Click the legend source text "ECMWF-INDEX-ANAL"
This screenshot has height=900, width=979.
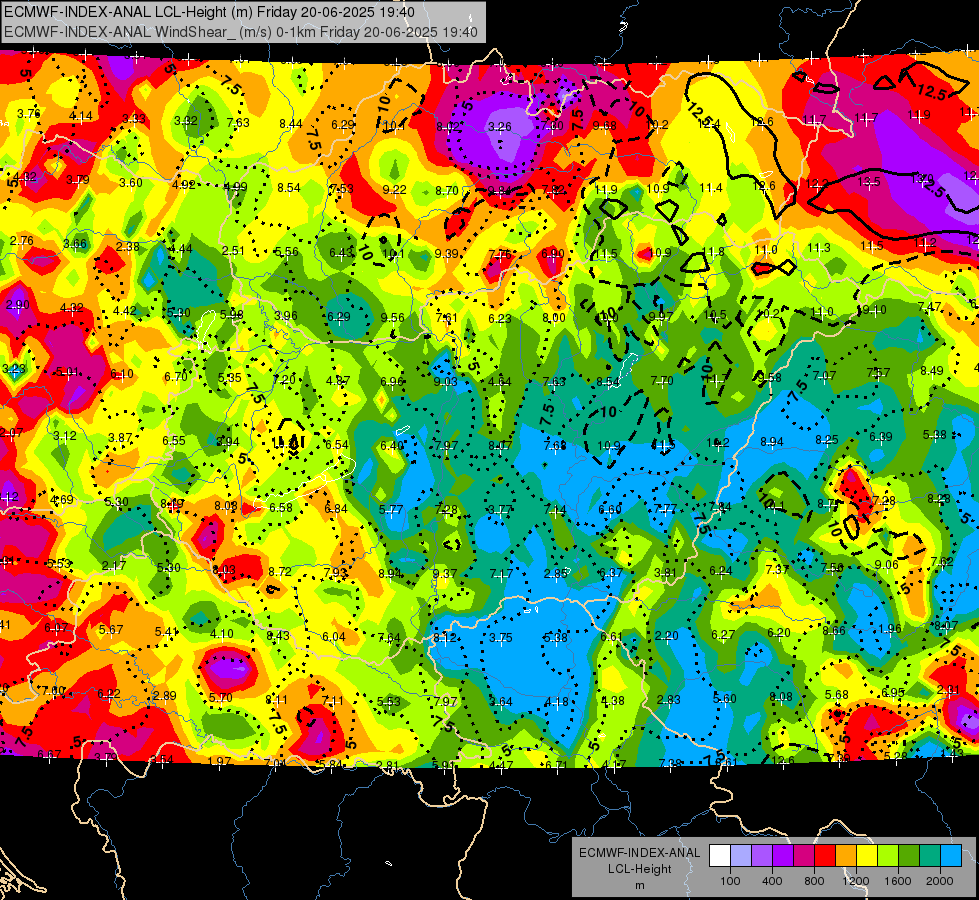click(639, 853)
